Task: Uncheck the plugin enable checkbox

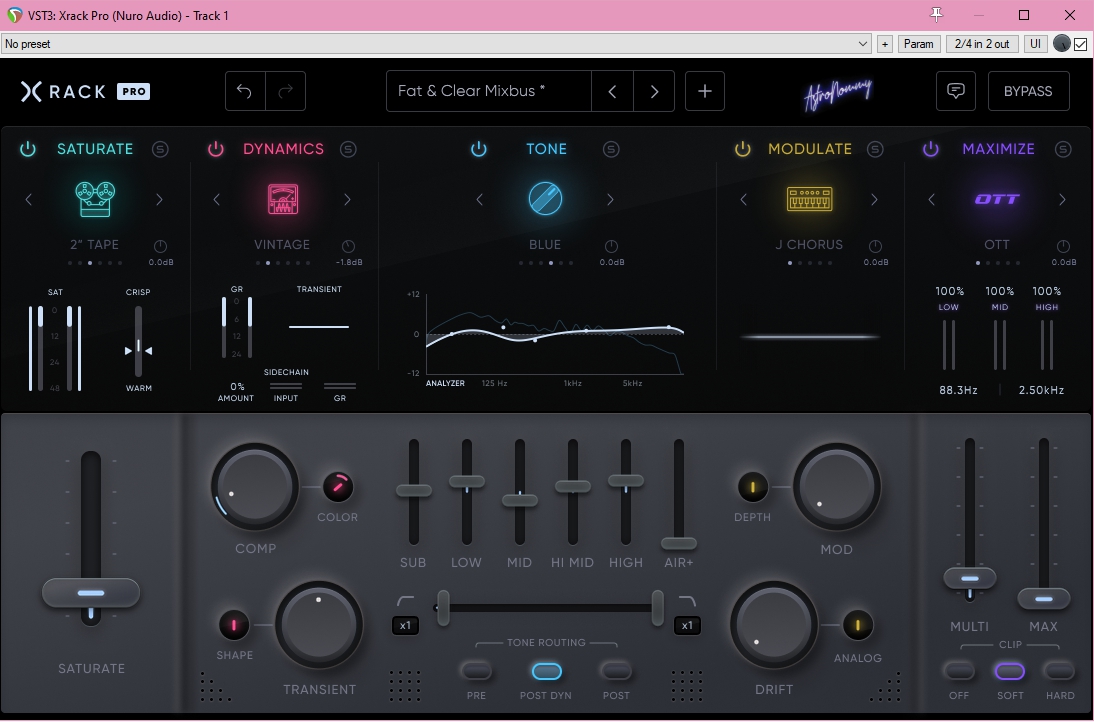Action: coord(1081,44)
